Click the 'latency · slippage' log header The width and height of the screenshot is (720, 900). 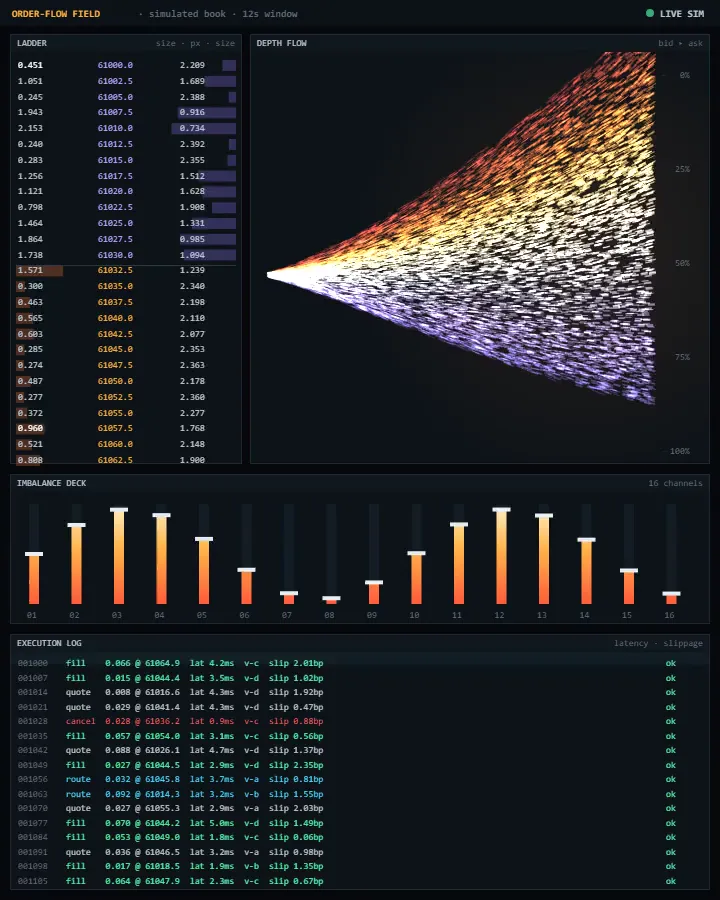(658, 643)
